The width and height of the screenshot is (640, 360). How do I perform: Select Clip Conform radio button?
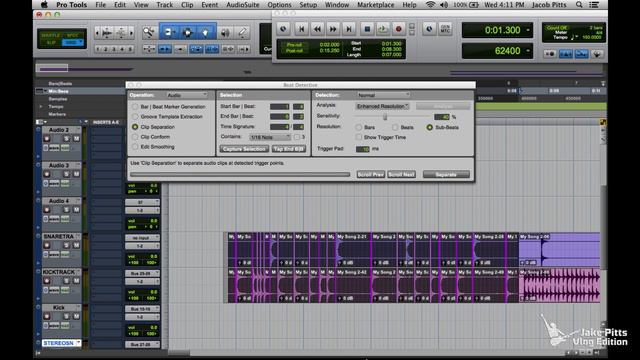tap(135, 137)
